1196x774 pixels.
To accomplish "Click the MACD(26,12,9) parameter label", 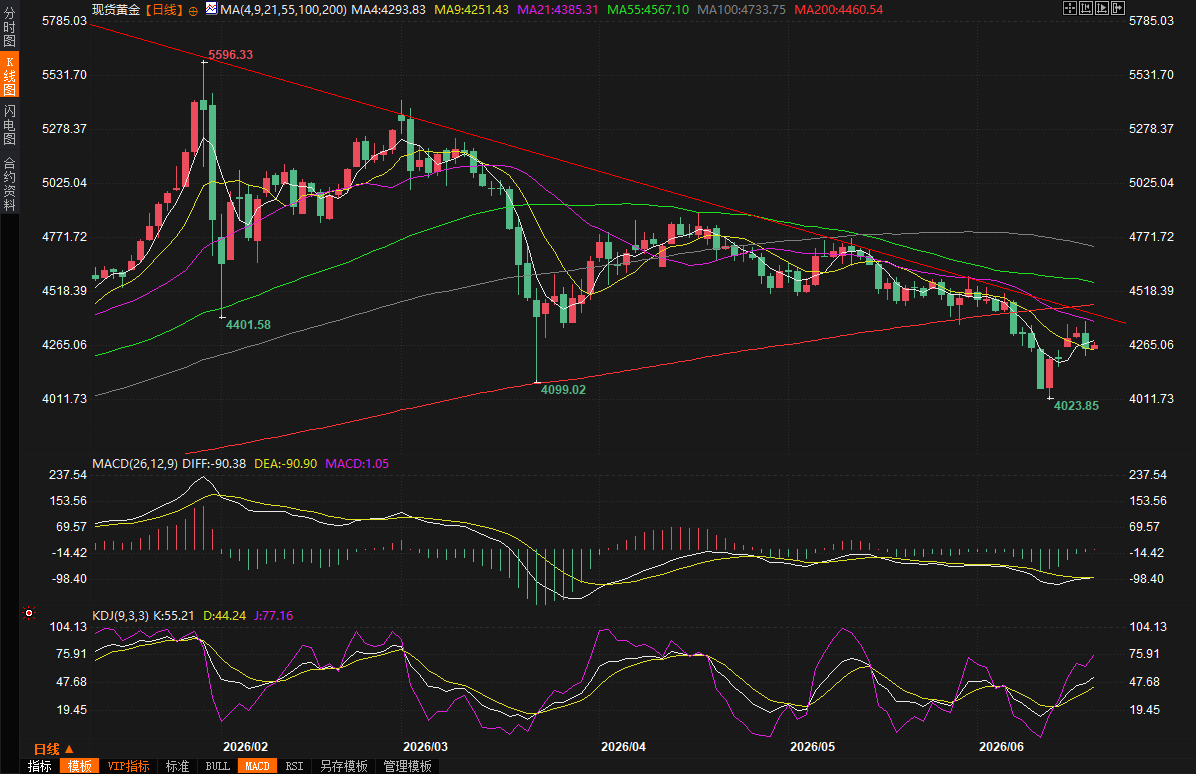I will (135, 464).
